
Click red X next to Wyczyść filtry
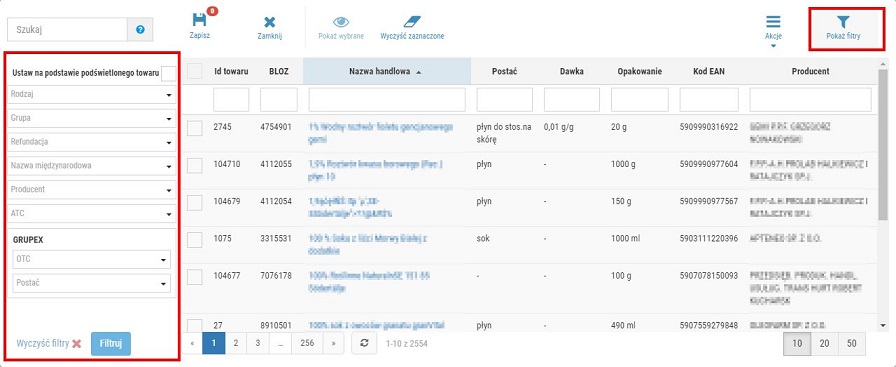tap(77, 344)
